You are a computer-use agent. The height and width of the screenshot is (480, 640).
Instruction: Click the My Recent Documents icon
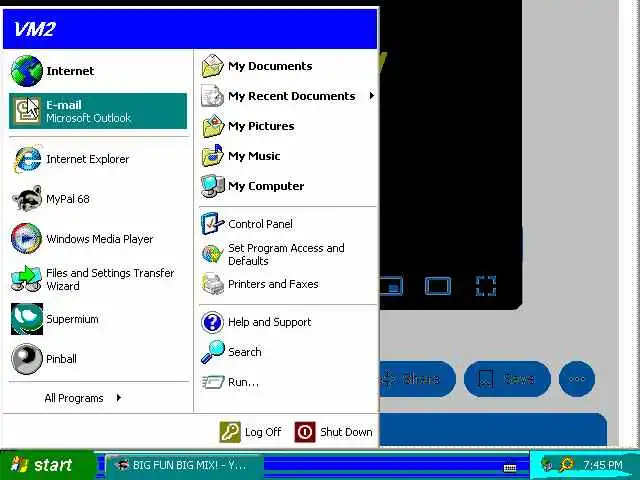coord(213,96)
